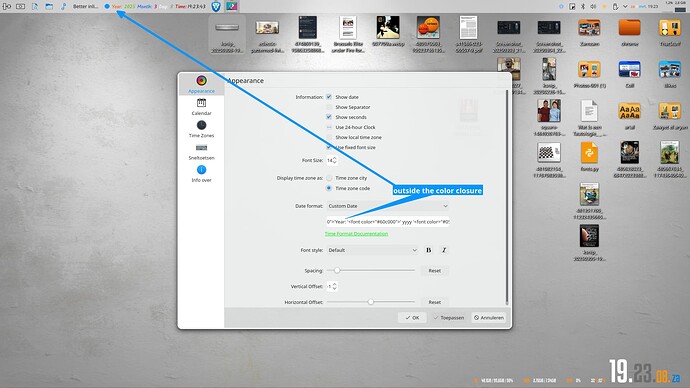
Task: Open the Info over page
Action: [201, 174]
